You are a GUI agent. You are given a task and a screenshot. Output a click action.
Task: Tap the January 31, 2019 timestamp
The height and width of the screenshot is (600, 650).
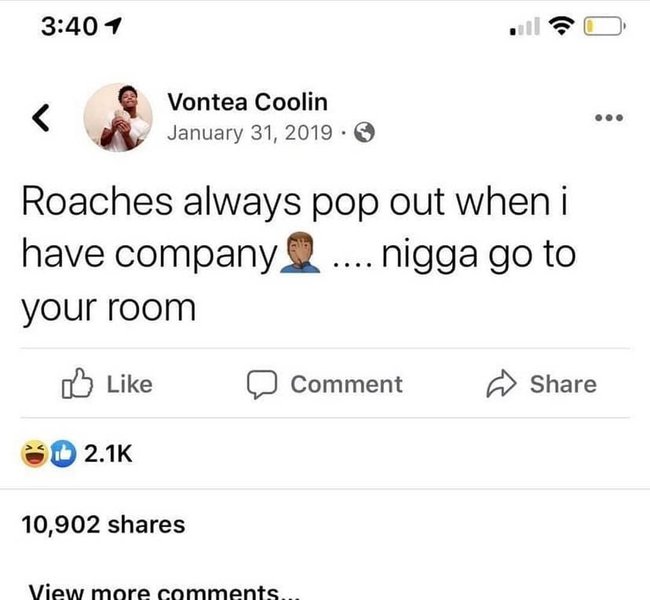pos(250,133)
